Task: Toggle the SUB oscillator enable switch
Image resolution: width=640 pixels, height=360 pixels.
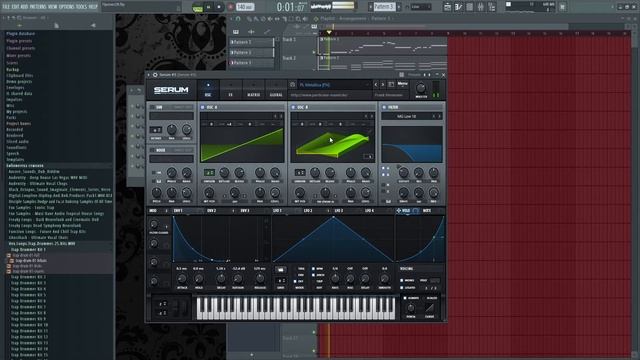Action: [152, 107]
